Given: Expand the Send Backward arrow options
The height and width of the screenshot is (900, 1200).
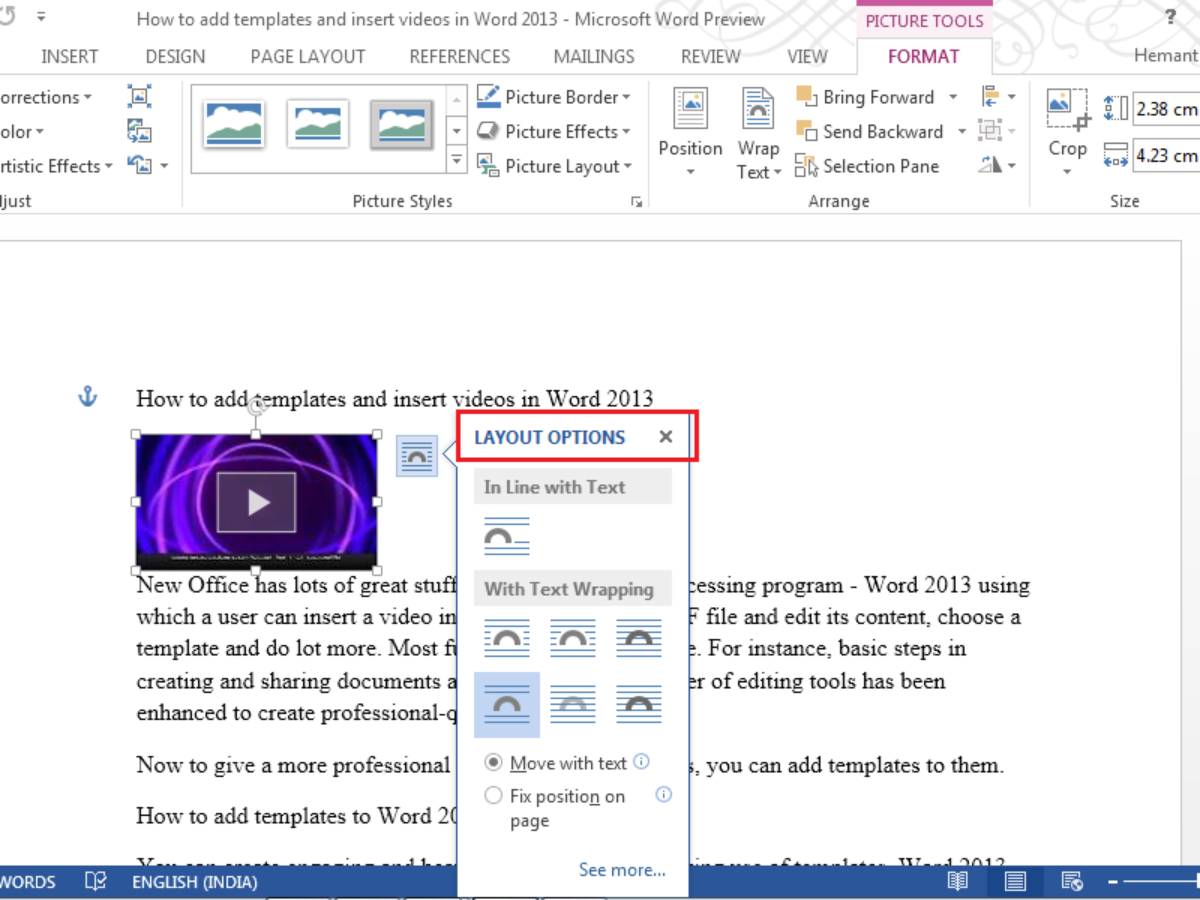Looking at the screenshot, I should click(961, 131).
